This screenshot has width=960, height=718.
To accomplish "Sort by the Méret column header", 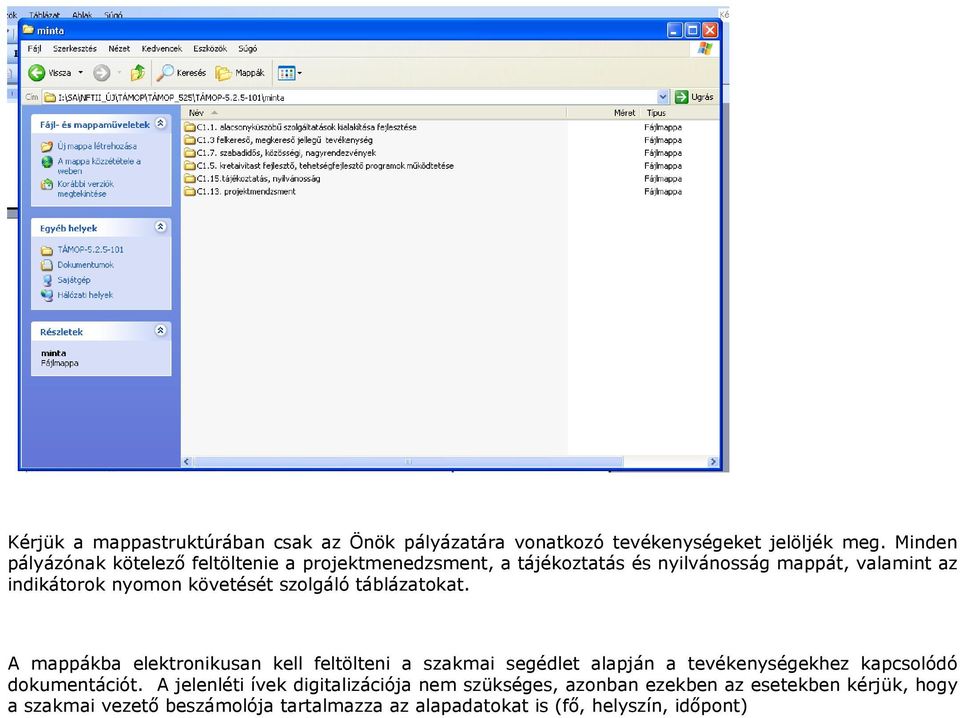I will (x=604, y=113).
